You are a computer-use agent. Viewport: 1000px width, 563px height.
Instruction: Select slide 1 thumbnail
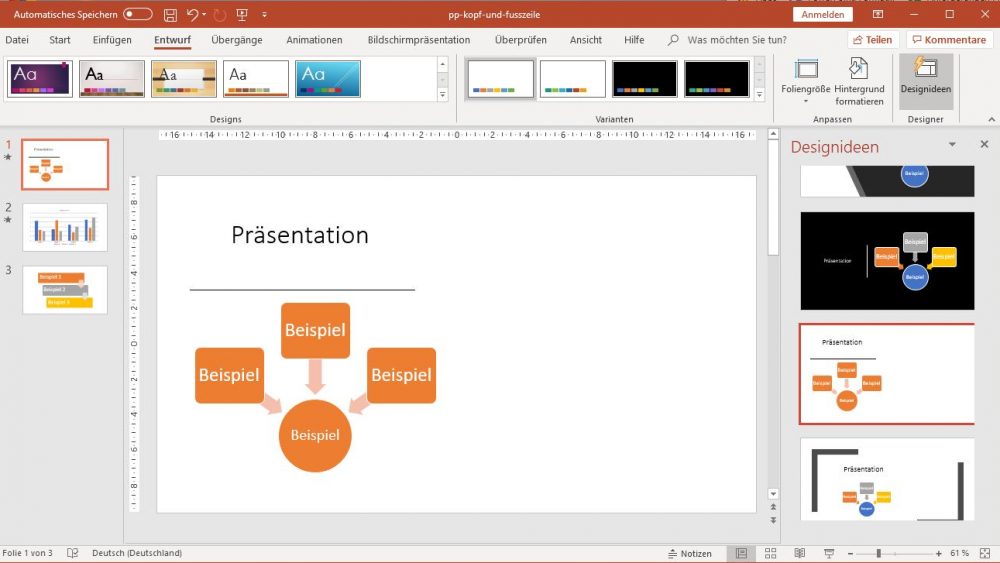coord(65,165)
